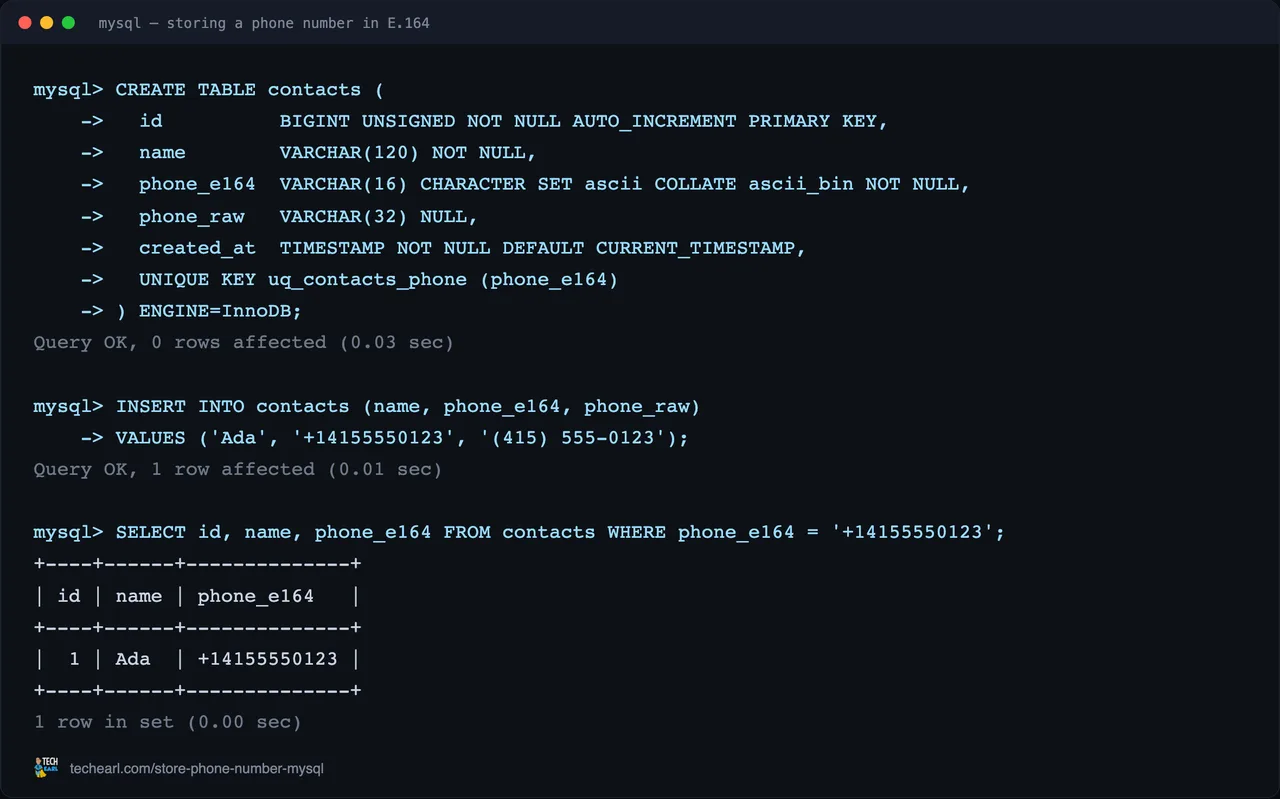The width and height of the screenshot is (1280, 799).
Task: Click the '1' id cell in result row
Action: [74, 659]
